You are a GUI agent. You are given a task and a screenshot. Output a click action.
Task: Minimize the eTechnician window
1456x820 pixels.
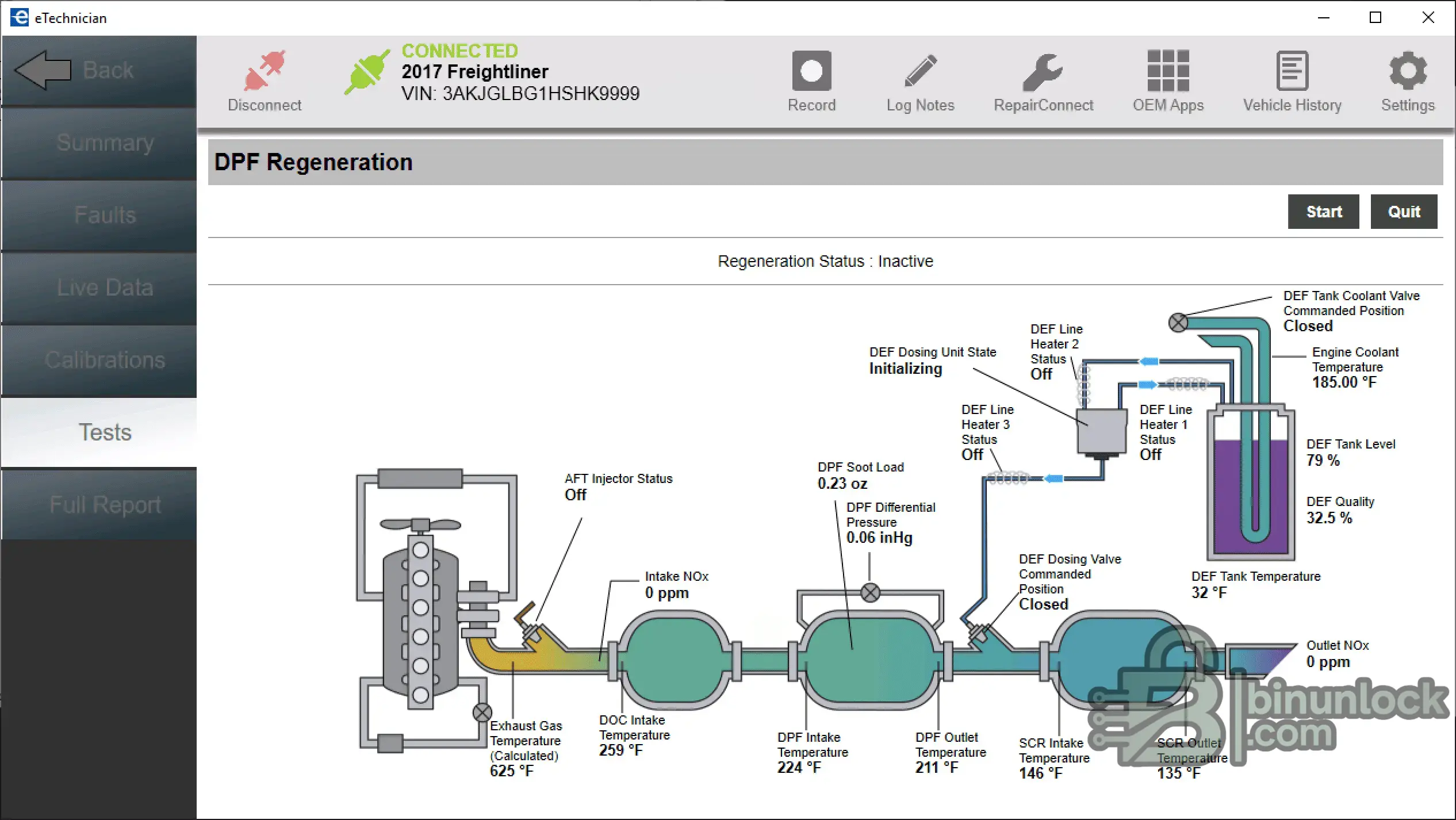[x=1323, y=18]
